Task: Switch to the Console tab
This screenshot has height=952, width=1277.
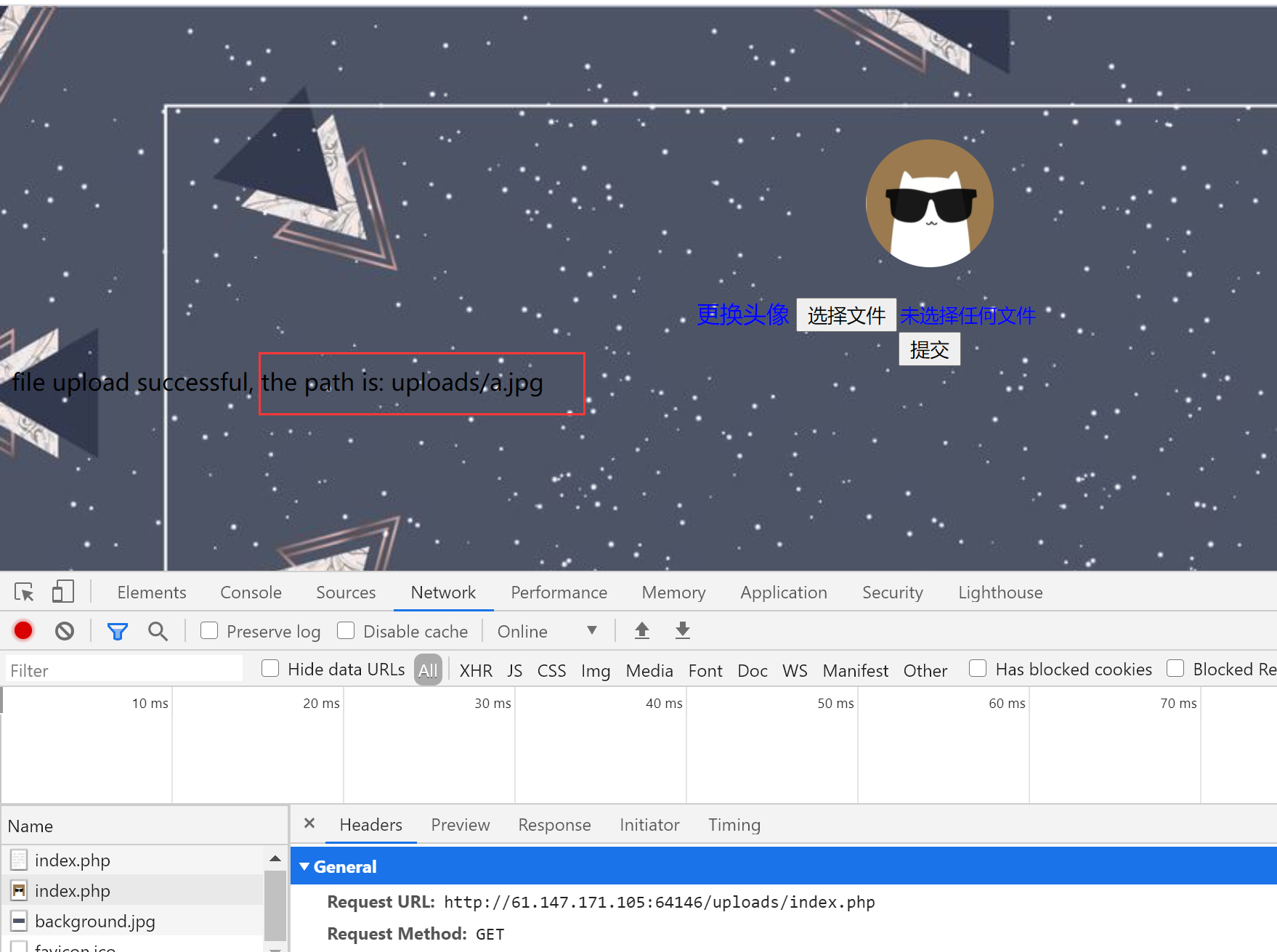Action: point(251,593)
